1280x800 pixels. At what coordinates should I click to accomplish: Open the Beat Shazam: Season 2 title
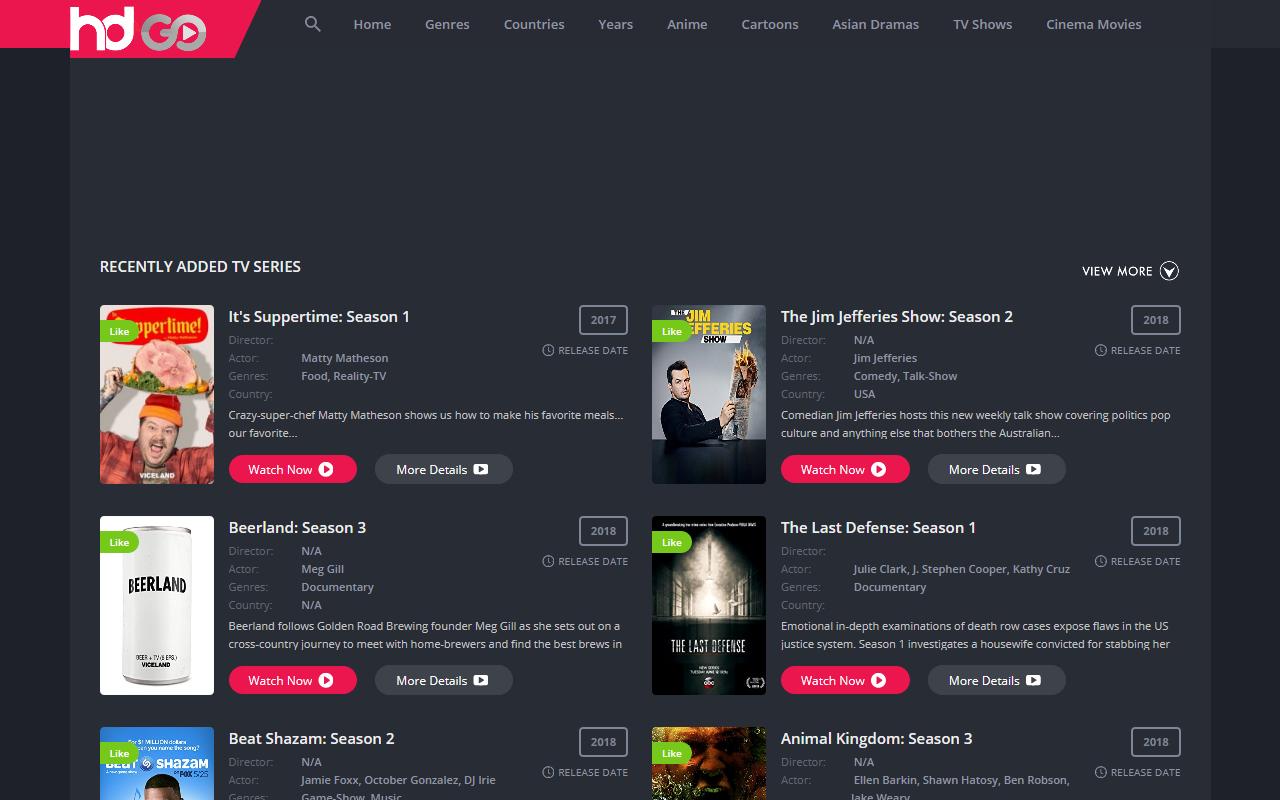click(311, 738)
